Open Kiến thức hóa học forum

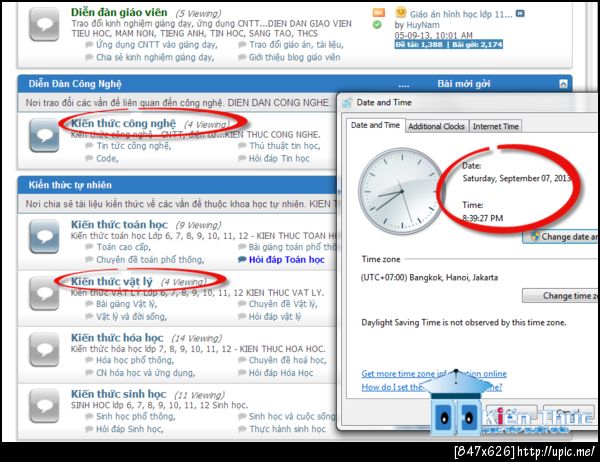tap(117, 338)
